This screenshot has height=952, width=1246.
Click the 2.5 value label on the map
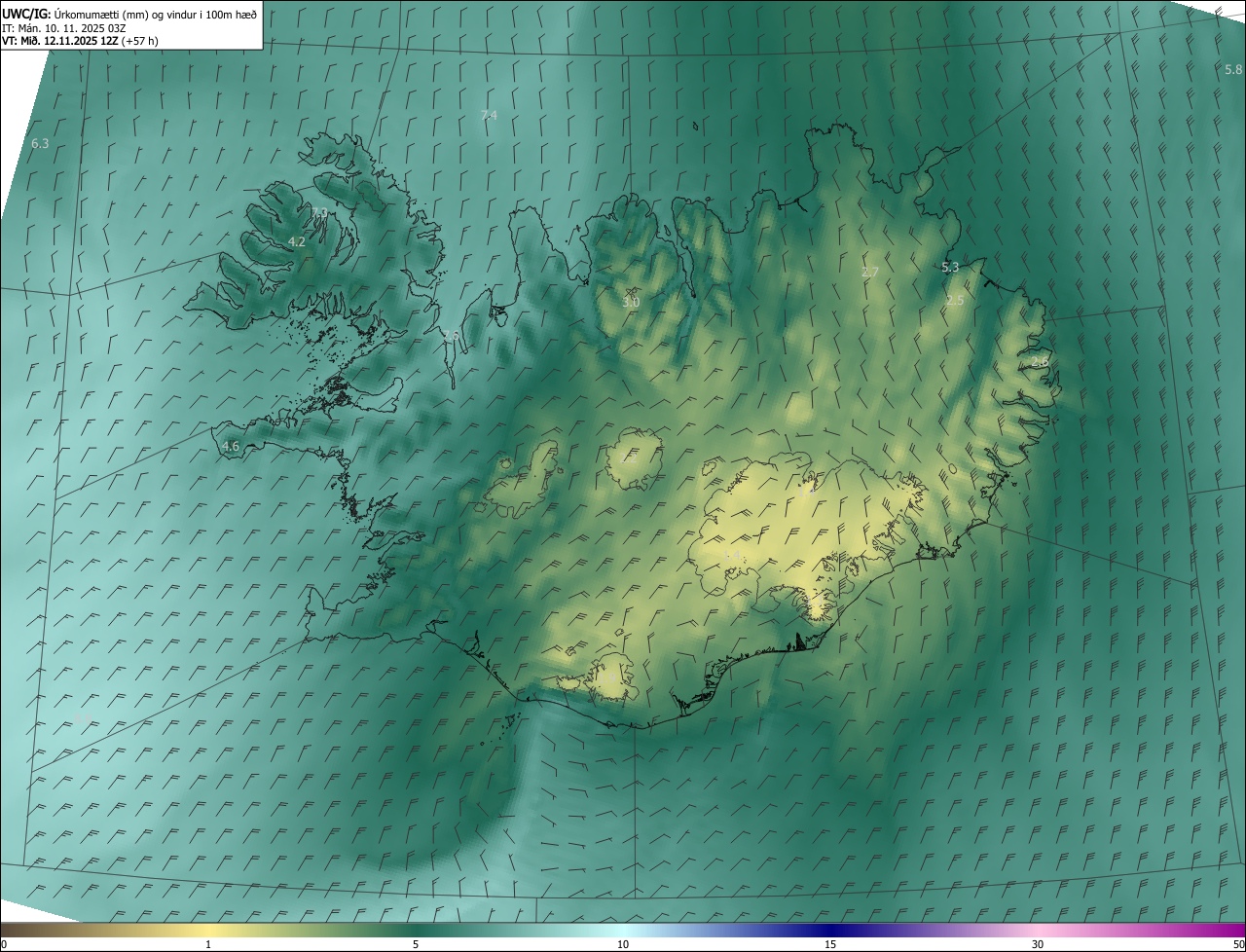[955, 301]
